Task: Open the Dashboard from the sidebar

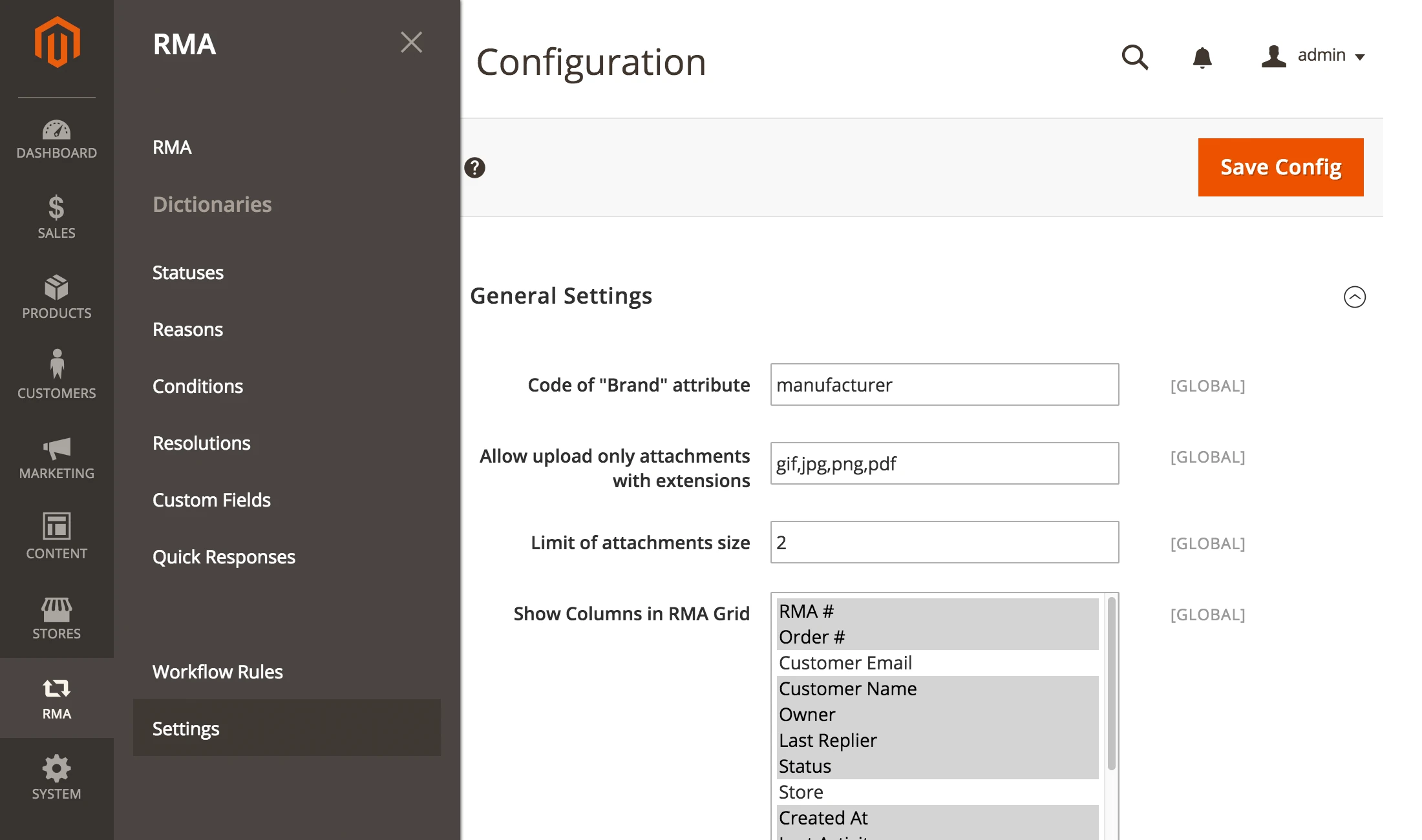Action: [x=56, y=138]
